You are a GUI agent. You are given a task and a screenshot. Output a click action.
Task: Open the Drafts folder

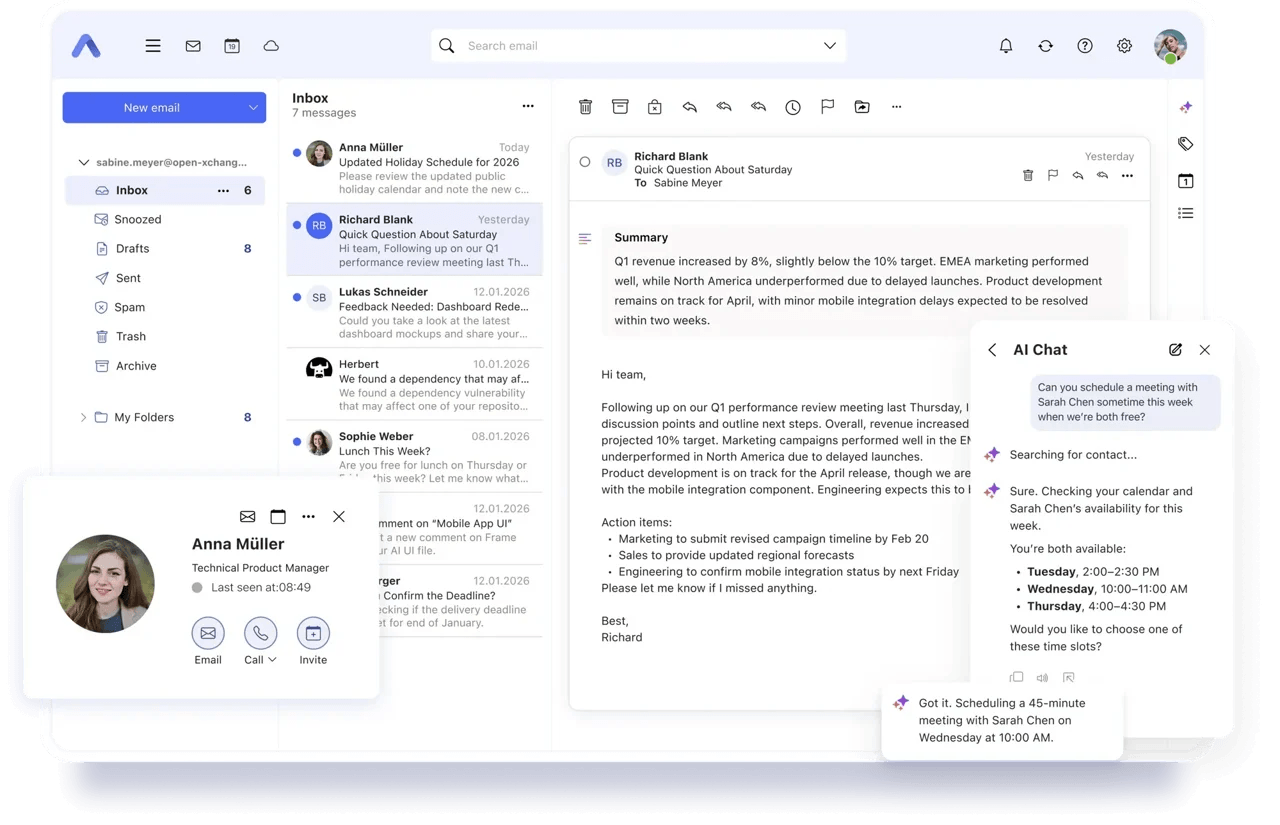coord(165,248)
